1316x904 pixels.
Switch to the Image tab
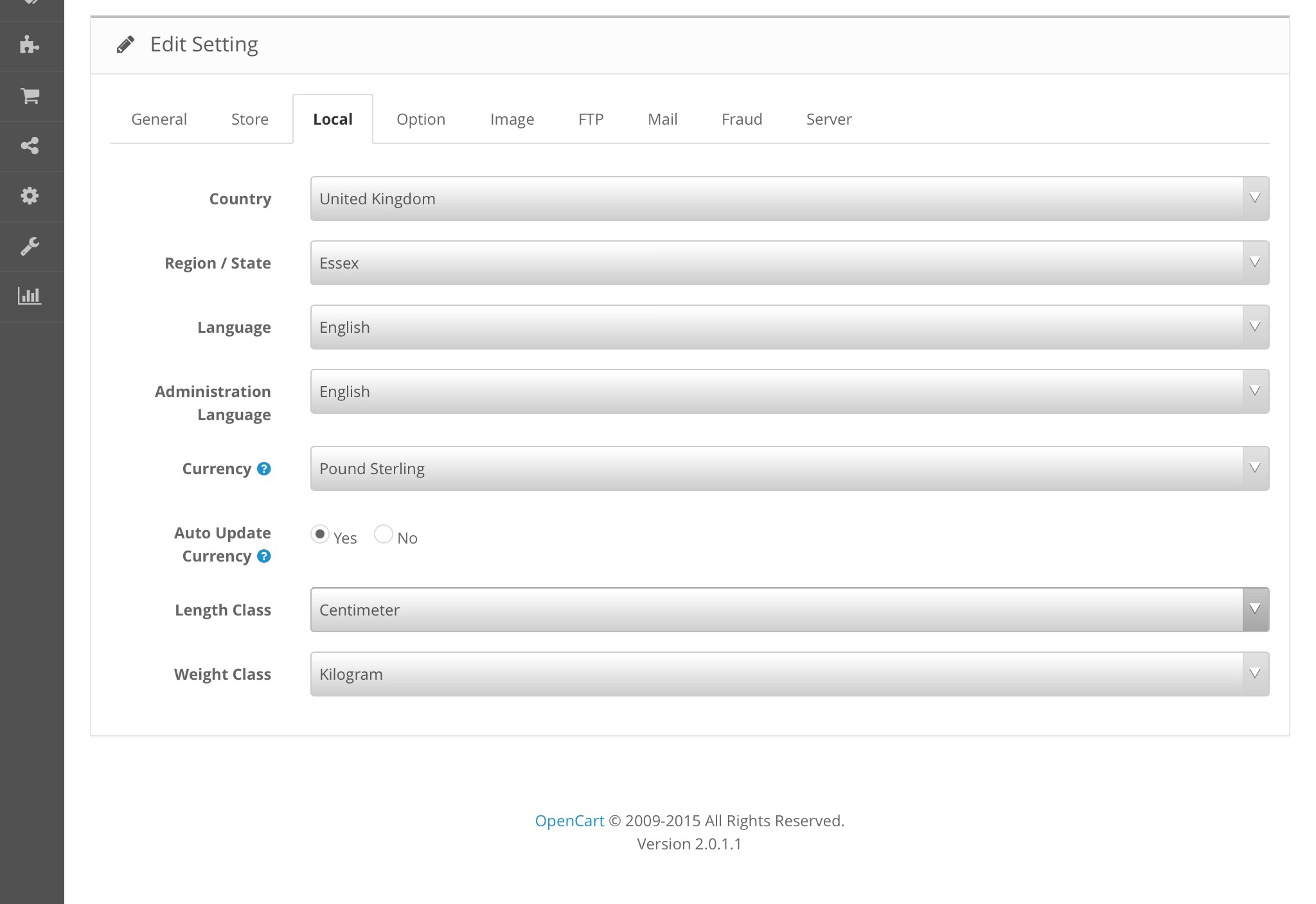[512, 120]
